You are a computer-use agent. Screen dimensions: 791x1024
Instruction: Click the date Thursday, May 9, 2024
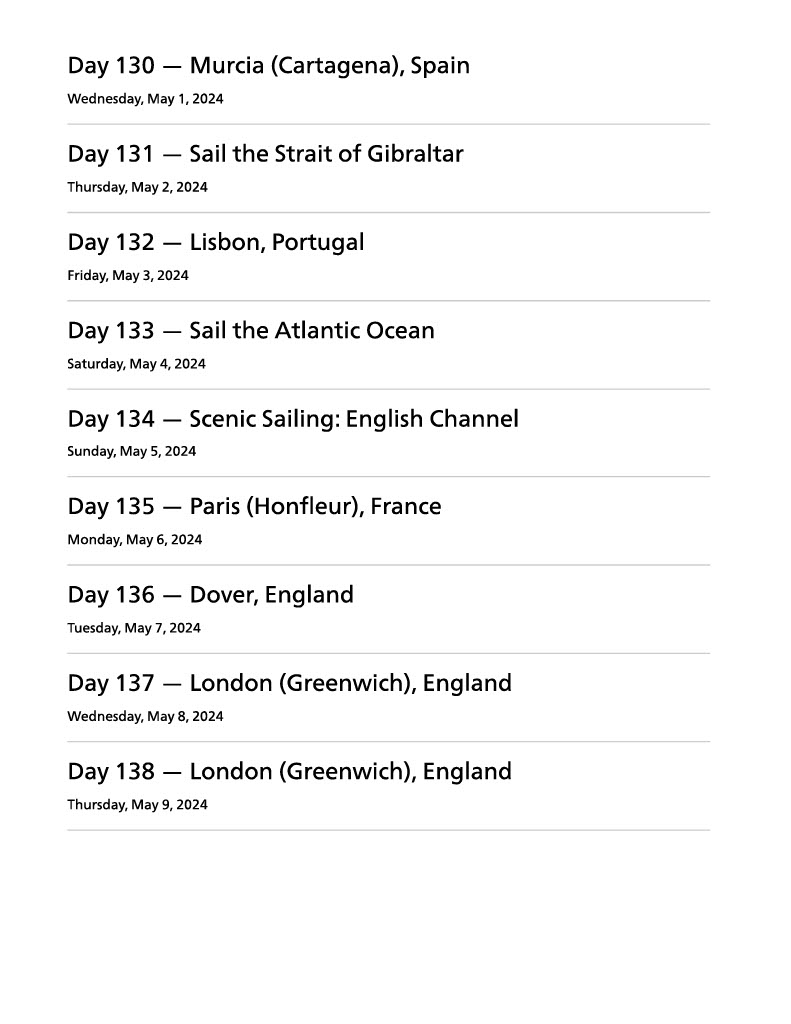(137, 805)
